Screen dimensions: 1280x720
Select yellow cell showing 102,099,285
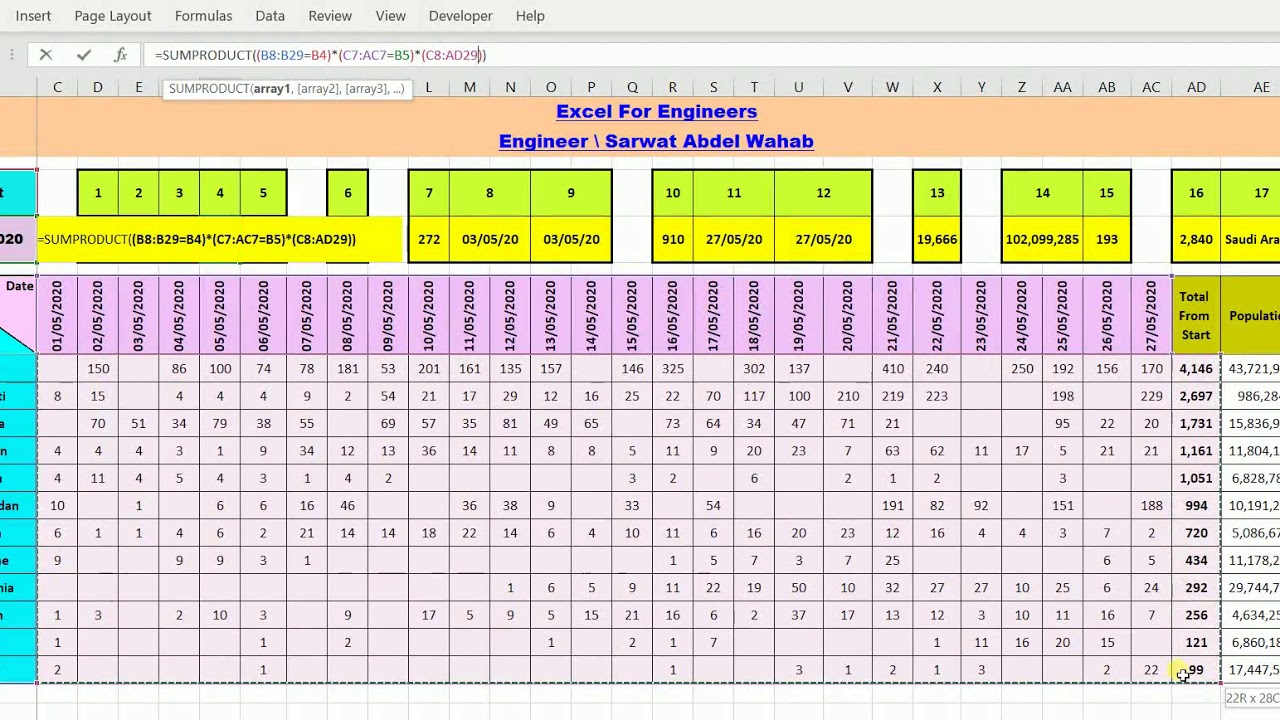click(1042, 240)
